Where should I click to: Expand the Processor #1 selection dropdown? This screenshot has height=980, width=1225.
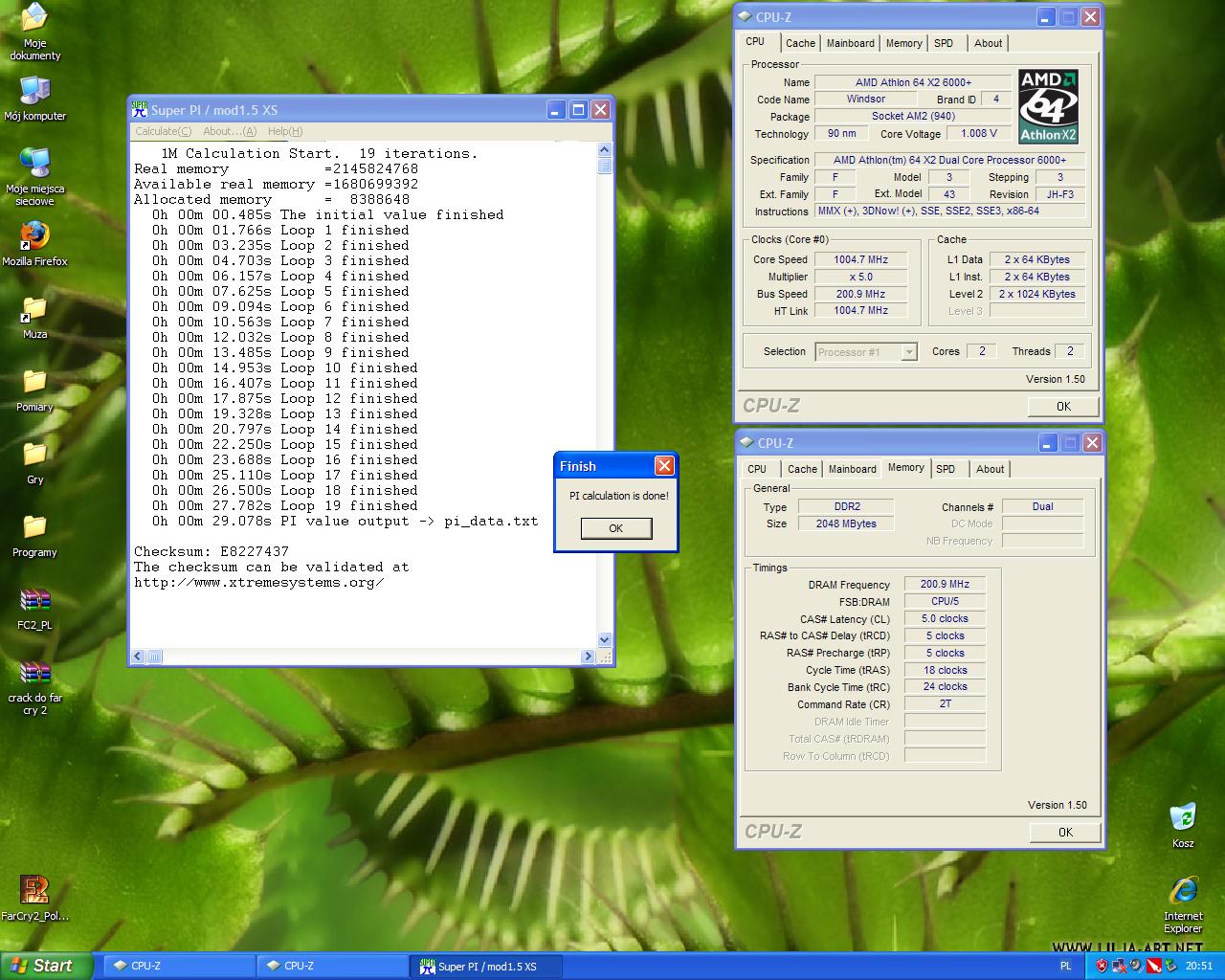(909, 352)
